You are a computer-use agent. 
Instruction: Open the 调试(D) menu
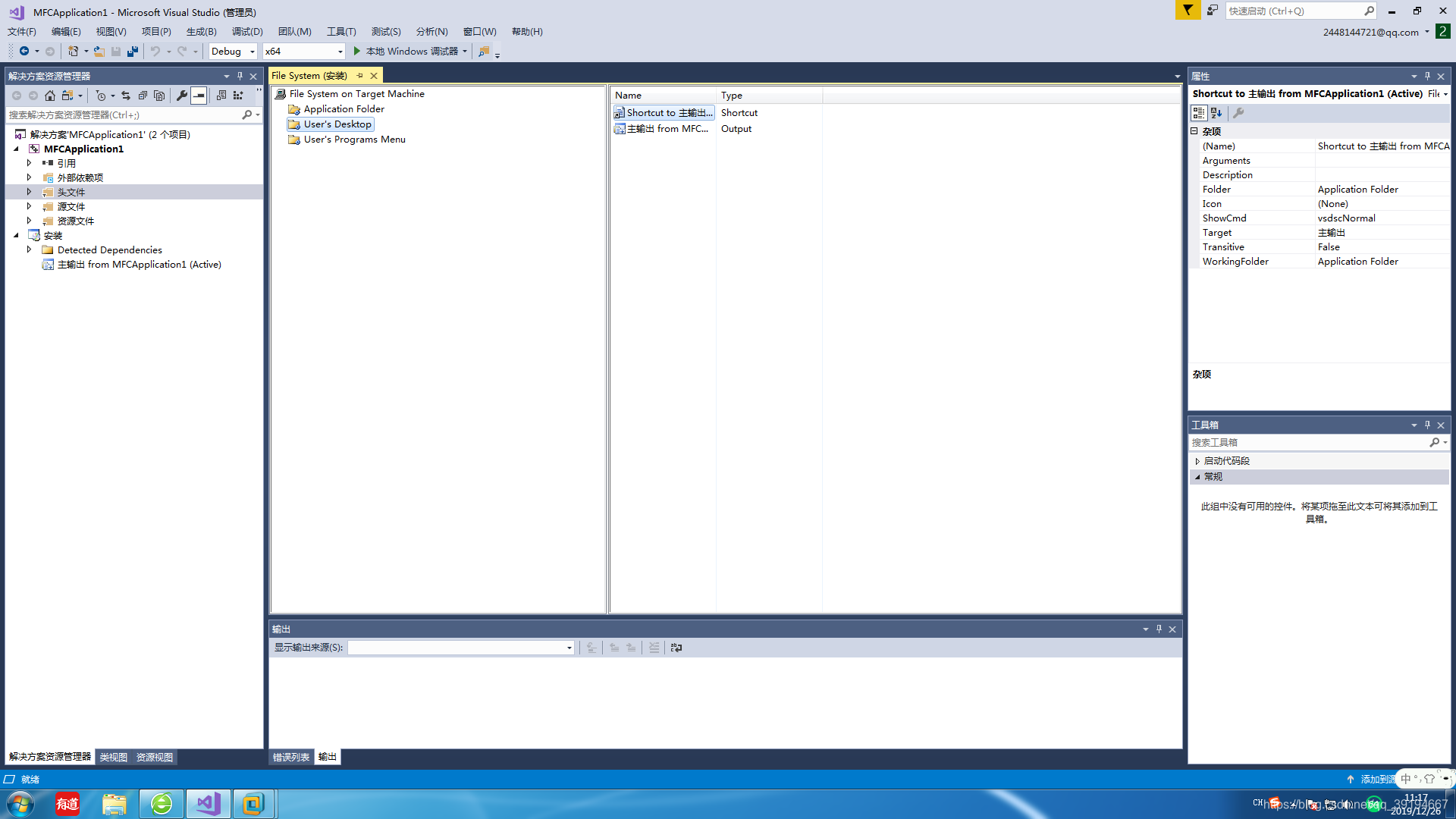(247, 32)
